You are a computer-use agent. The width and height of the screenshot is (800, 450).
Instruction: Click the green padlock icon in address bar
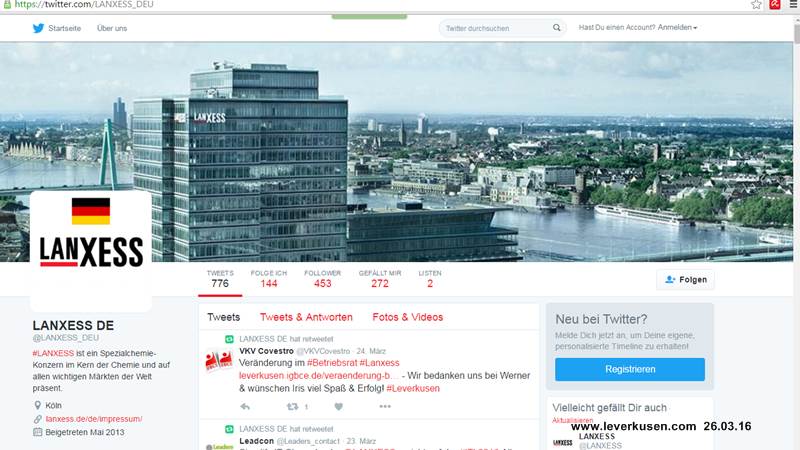click(7, 4)
